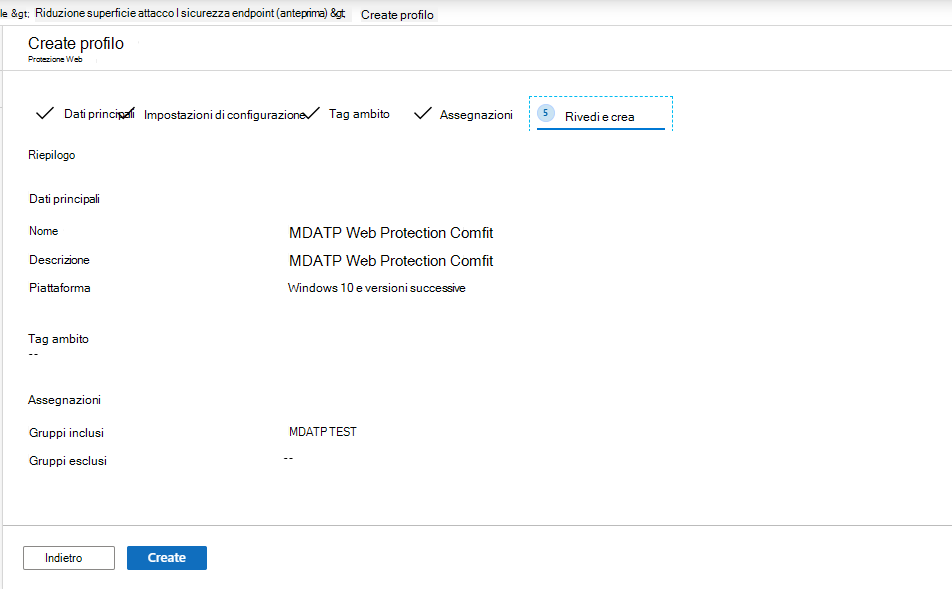Click the Create profilo page title

tap(76, 43)
